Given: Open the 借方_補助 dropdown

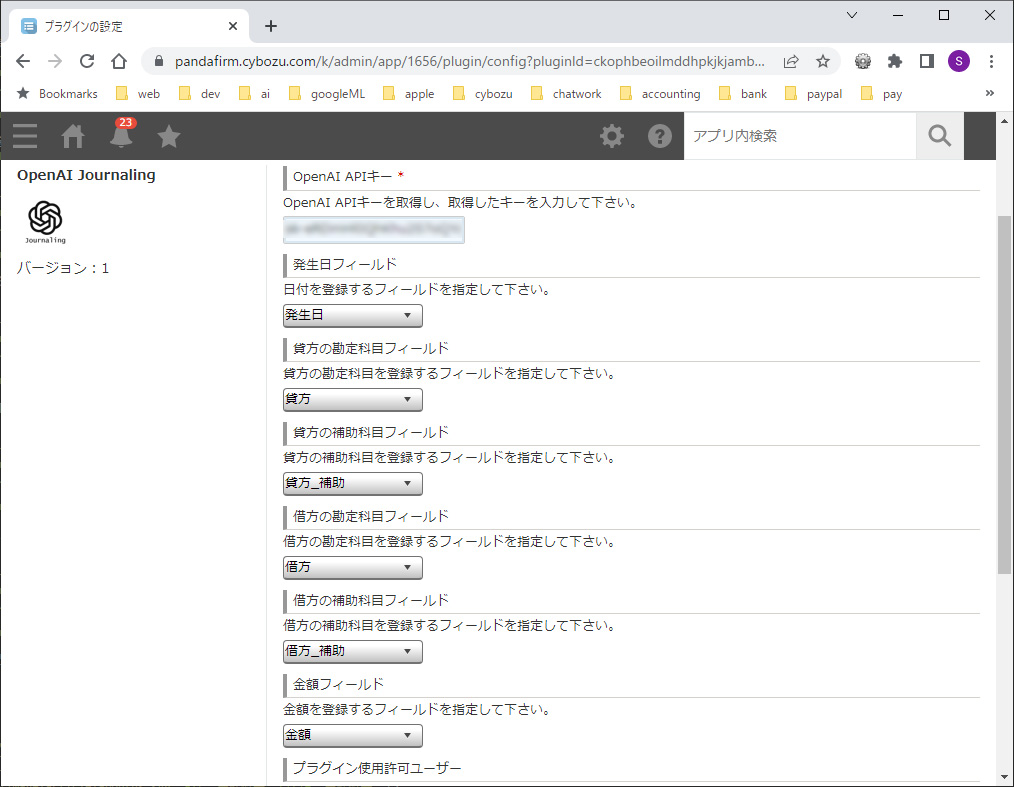Looking at the screenshot, I should [x=353, y=652].
